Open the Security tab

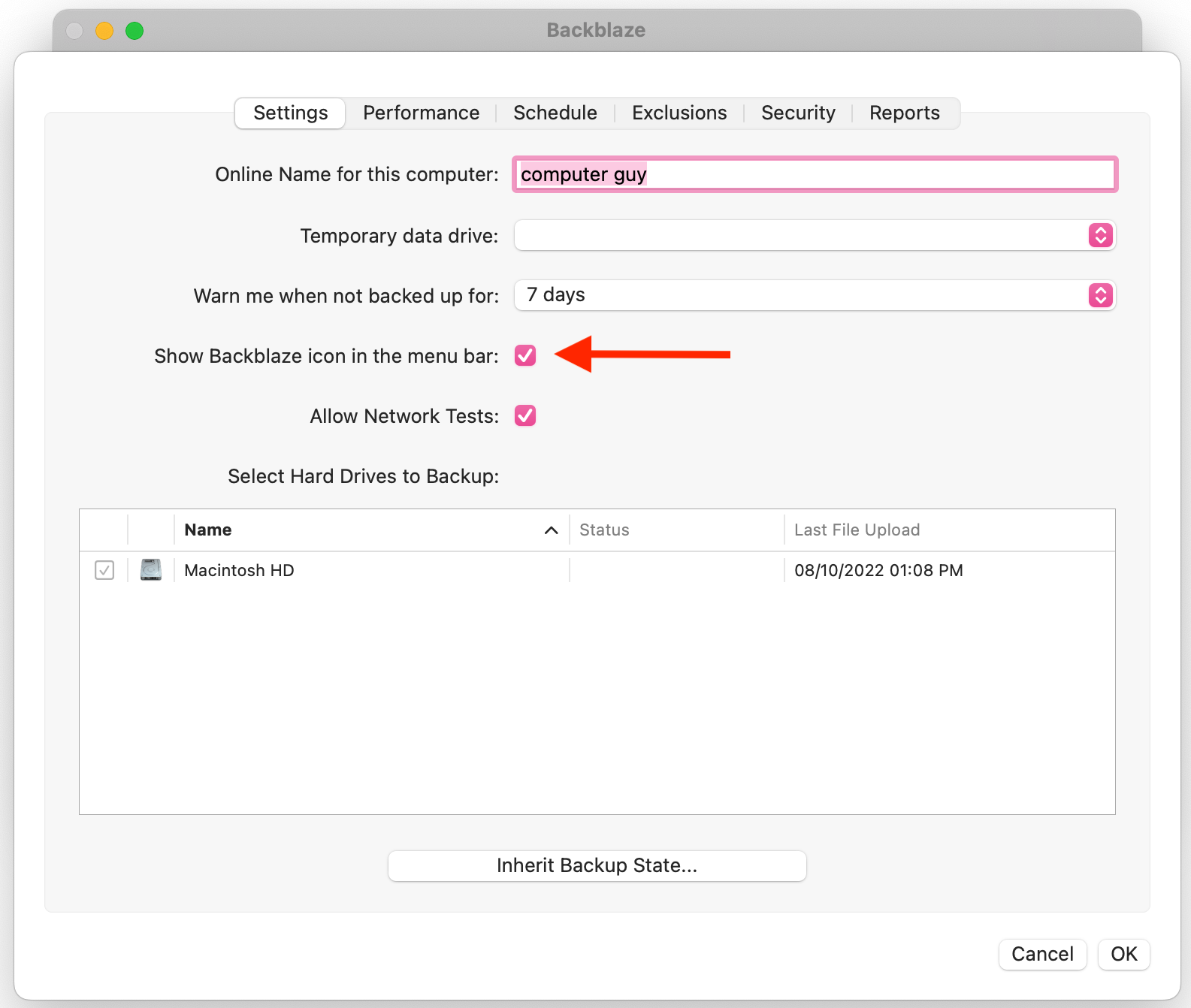tap(798, 113)
